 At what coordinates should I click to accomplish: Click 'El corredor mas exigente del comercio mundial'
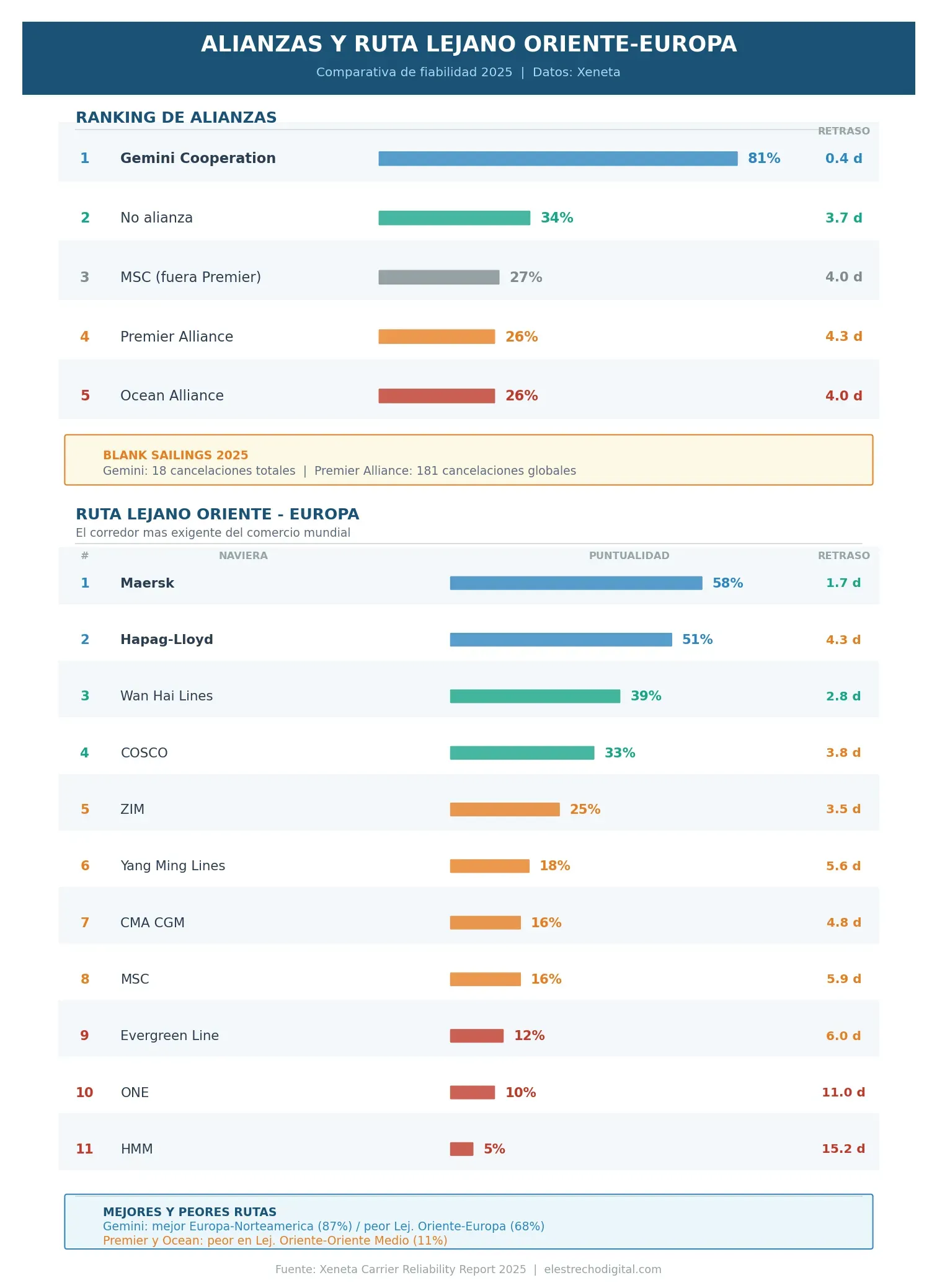(x=213, y=532)
